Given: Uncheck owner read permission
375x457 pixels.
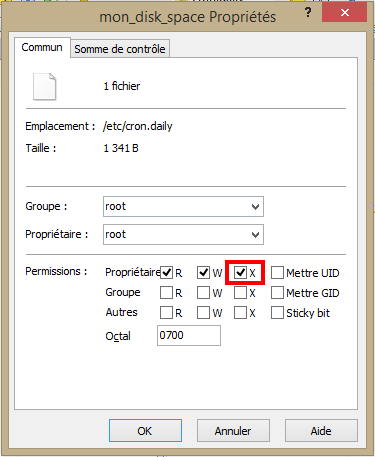Looking at the screenshot, I should (x=166, y=272).
